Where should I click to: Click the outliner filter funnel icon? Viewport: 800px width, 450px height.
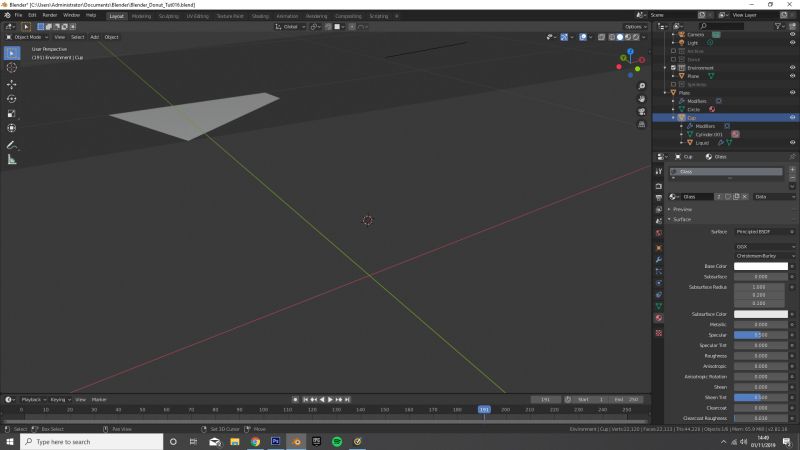point(778,26)
